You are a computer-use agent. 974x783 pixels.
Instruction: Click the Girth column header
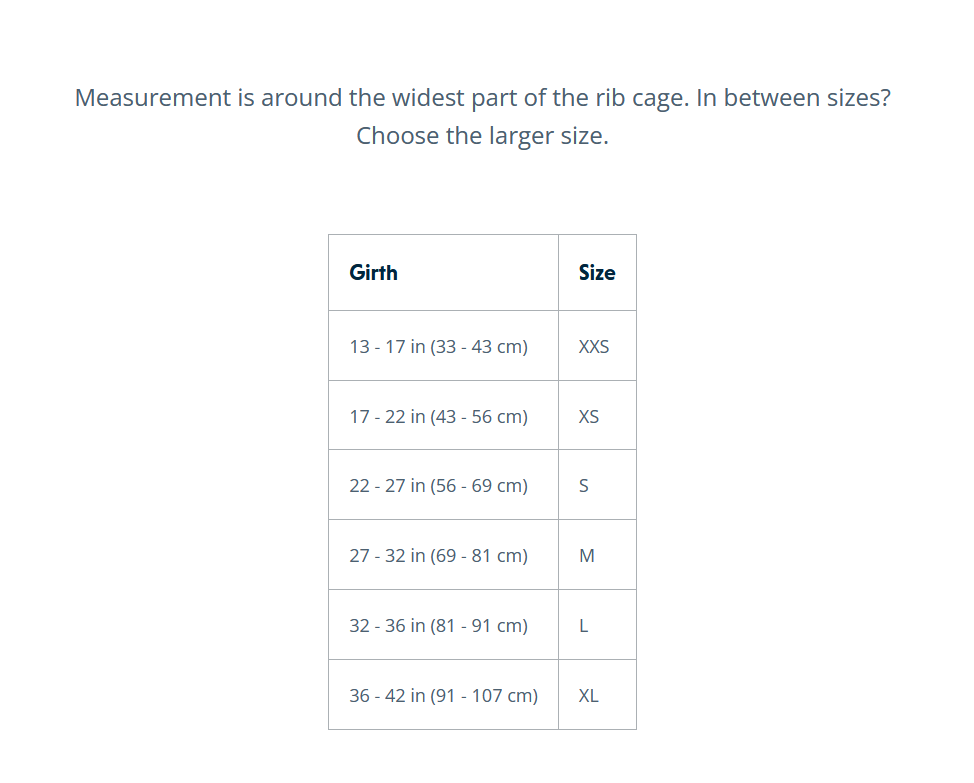pyautogui.click(x=443, y=273)
